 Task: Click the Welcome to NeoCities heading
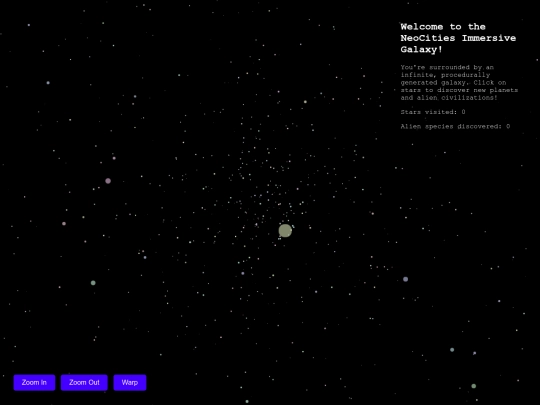pos(458,38)
